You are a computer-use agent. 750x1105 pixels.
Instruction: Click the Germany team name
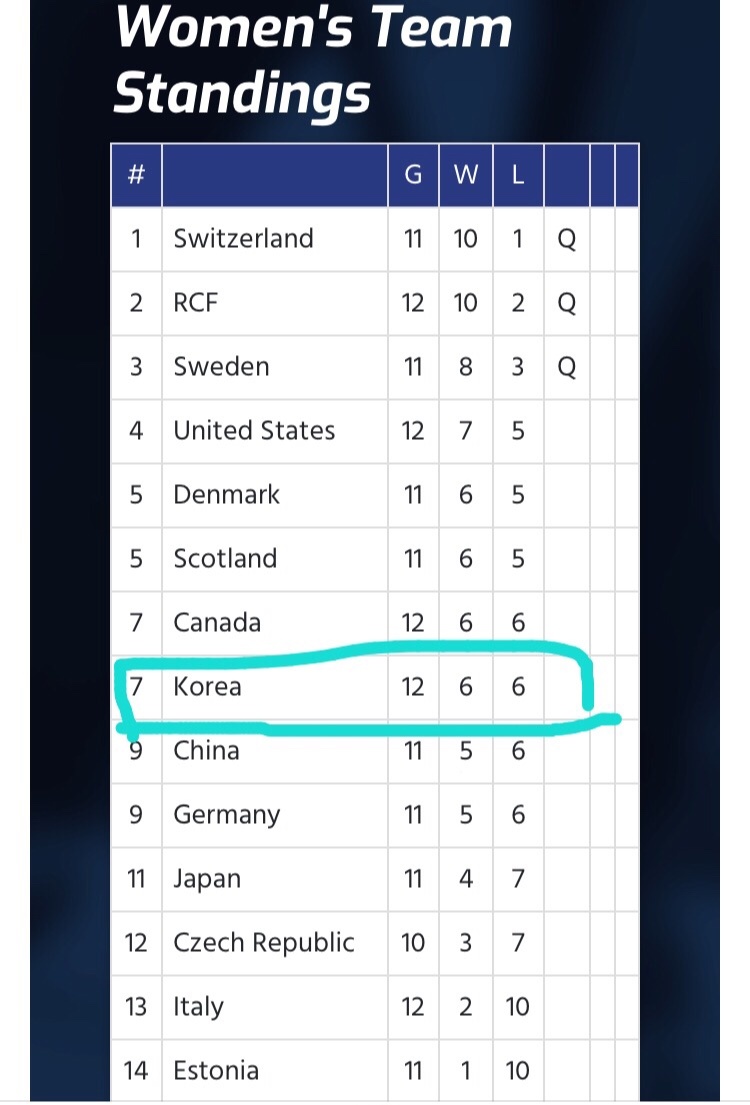pyautogui.click(x=226, y=815)
